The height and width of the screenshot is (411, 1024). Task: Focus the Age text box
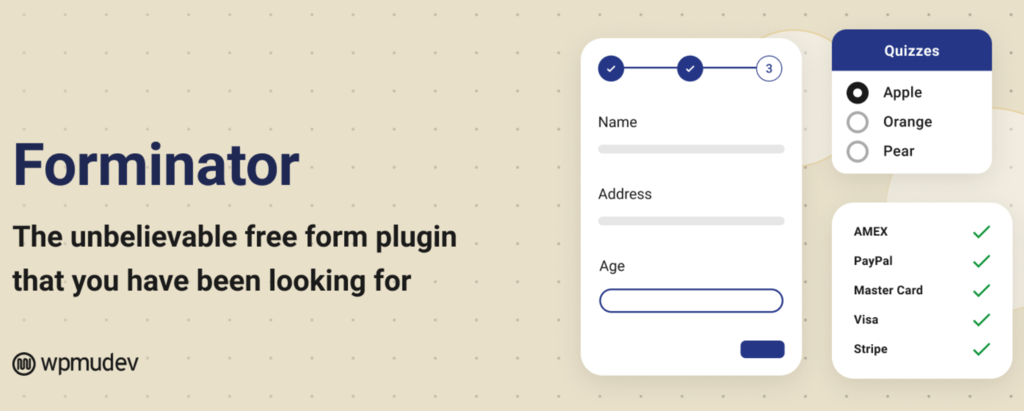691,300
